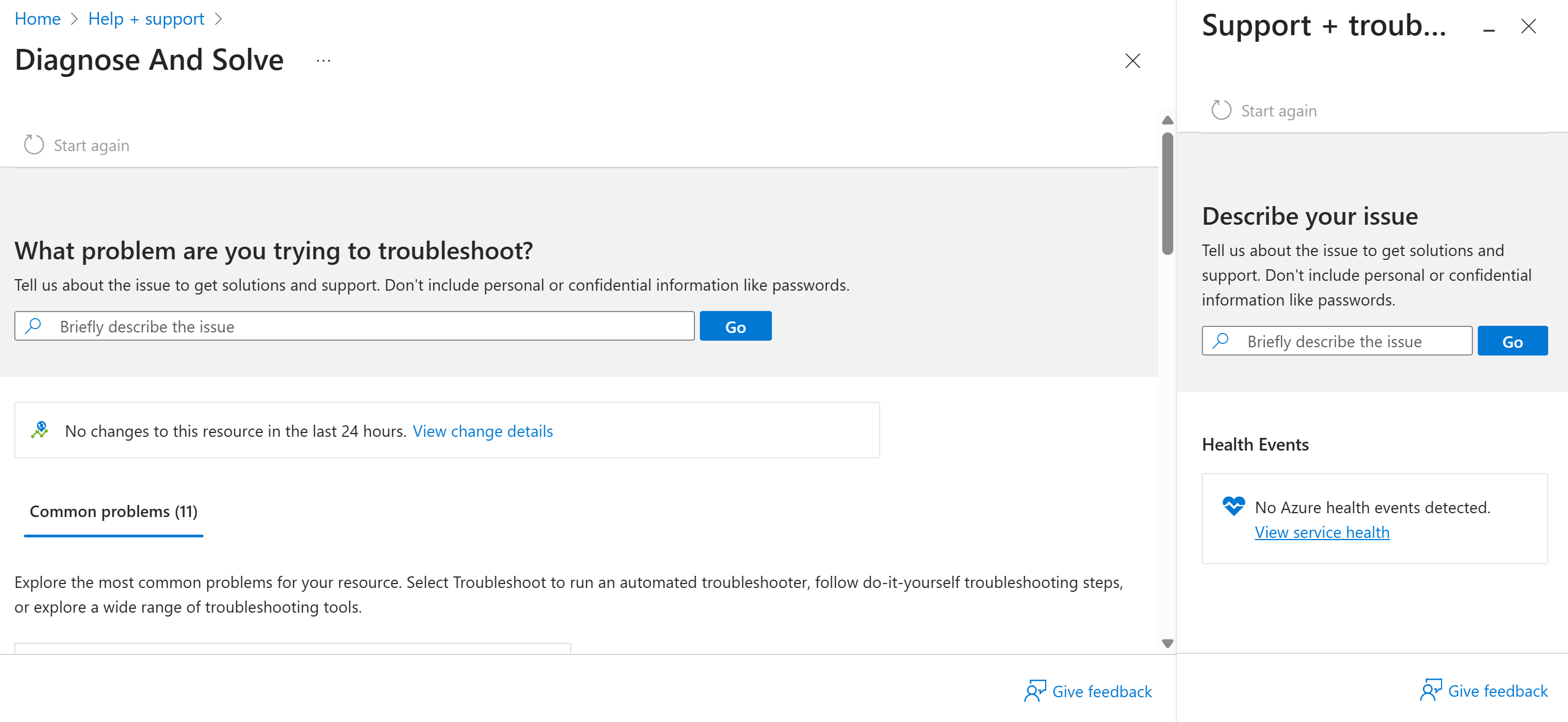Go to Home breadcrumb
Screen dimensions: 1568x722
click(x=37, y=19)
